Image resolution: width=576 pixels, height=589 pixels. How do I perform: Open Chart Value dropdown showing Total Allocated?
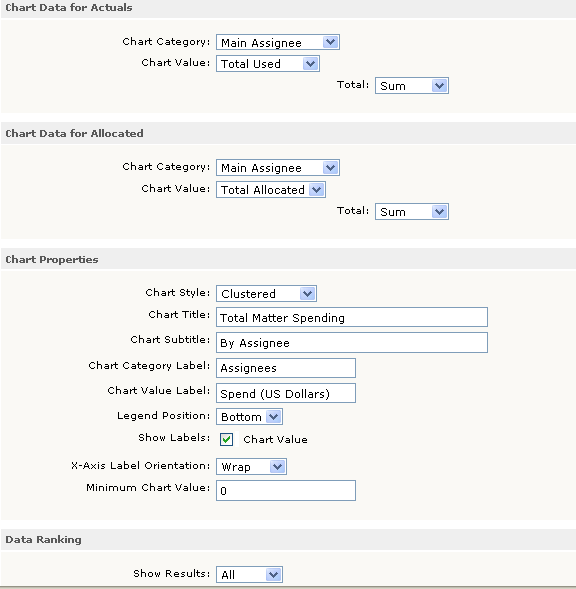pos(271,189)
